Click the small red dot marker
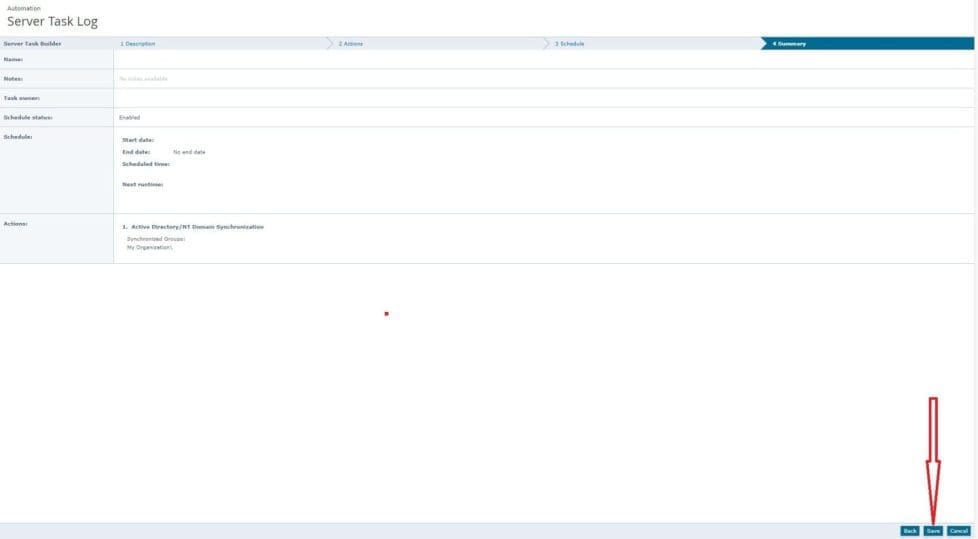 pyautogui.click(x=386, y=314)
